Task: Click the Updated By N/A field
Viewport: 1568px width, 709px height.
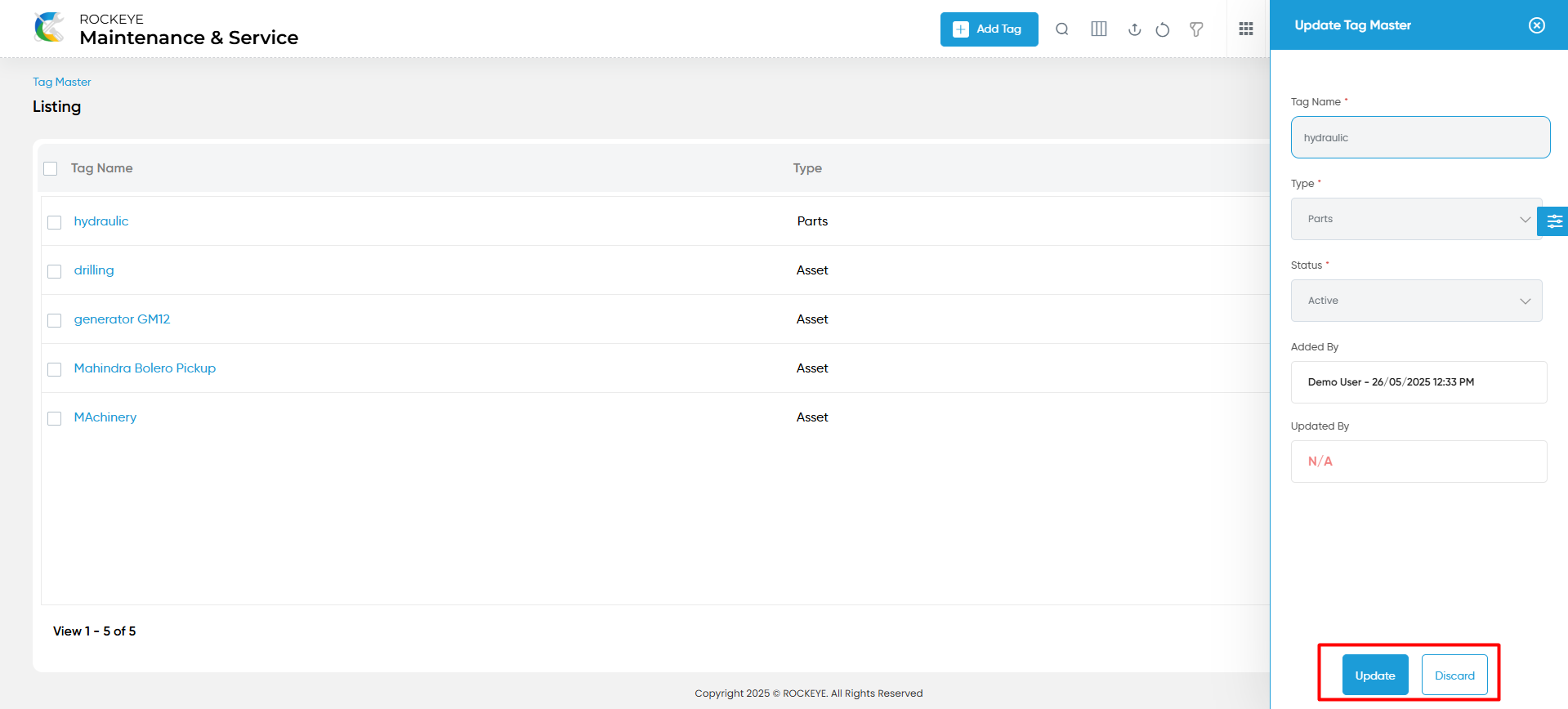Action: coord(1418,462)
